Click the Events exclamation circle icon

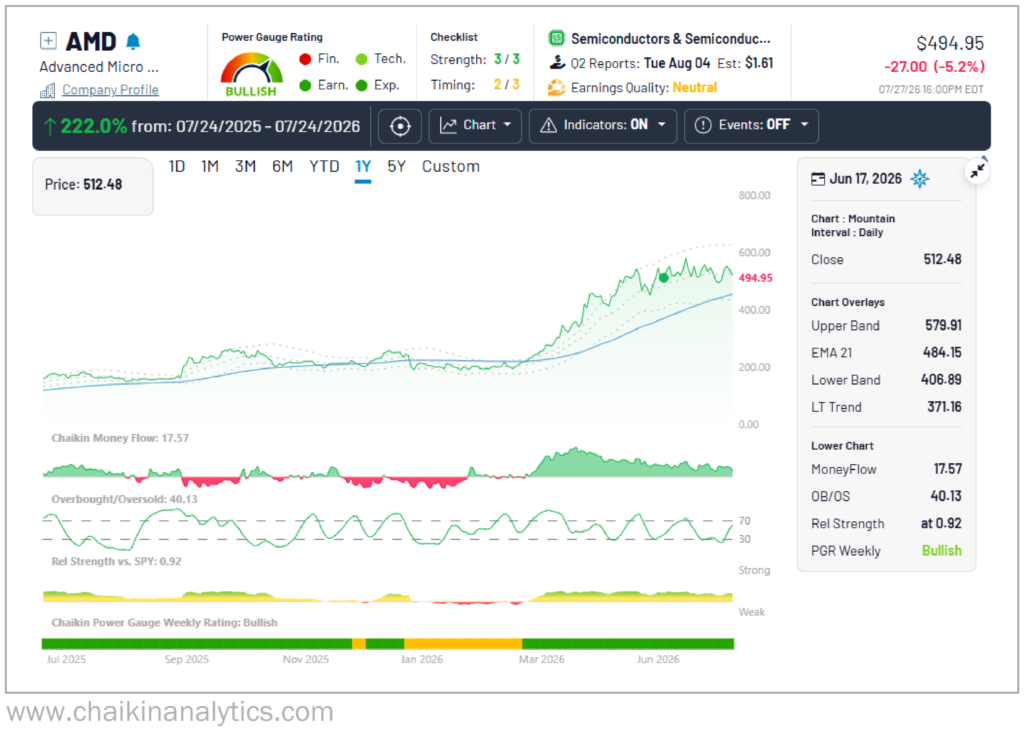click(703, 125)
